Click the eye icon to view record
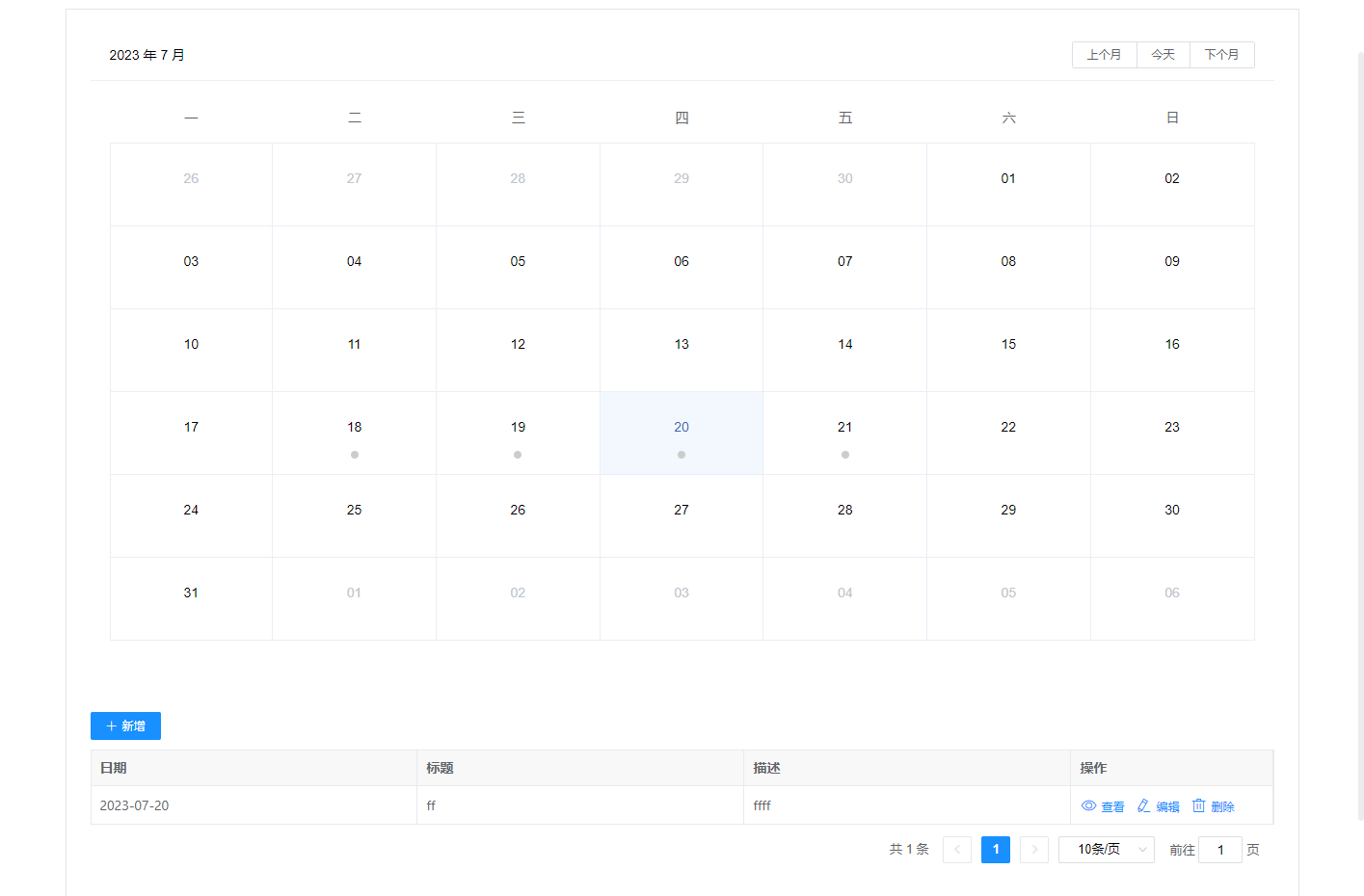The image size is (1364, 896). pyautogui.click(x=1088, y=805)
